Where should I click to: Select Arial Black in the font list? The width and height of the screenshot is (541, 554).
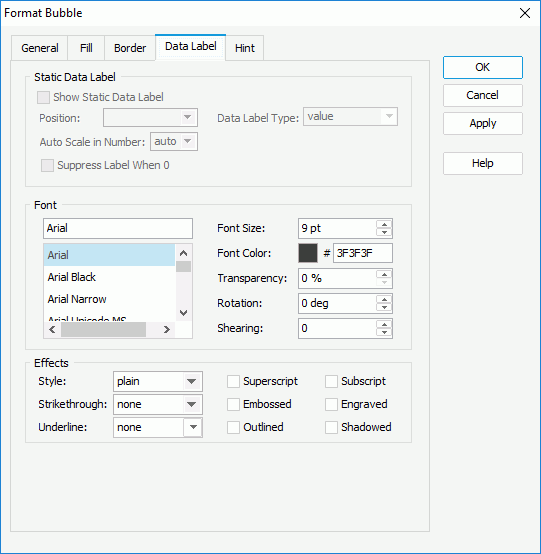pyautogui.click(x=109, y=277)
